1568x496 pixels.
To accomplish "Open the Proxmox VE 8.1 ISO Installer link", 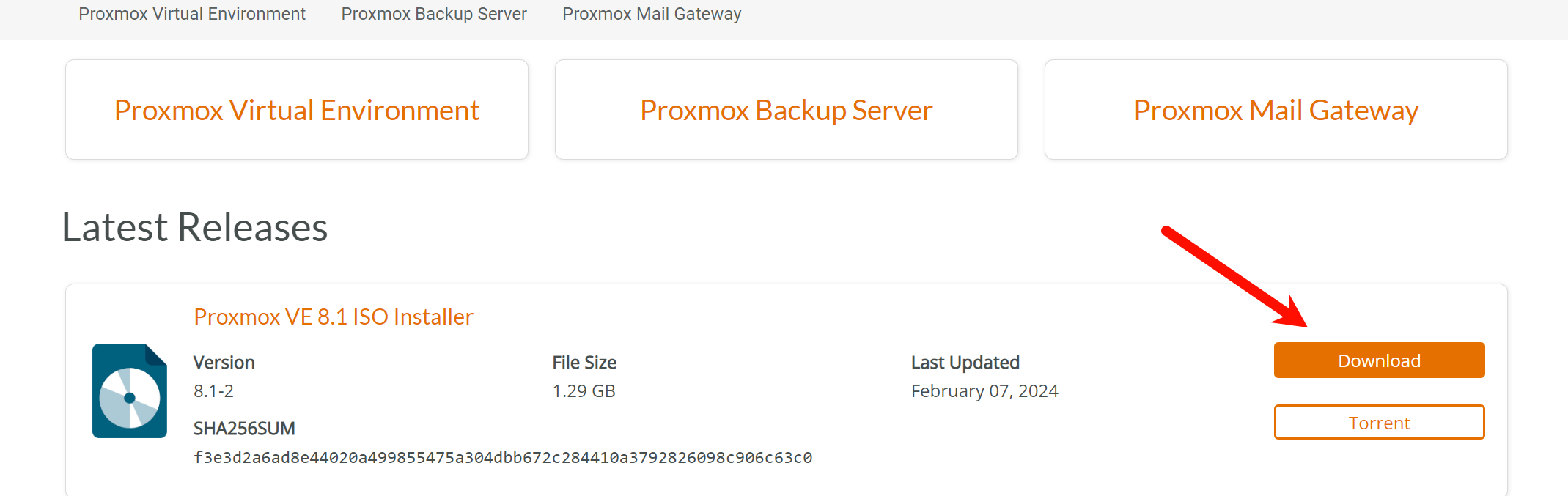I will (334, 317).
